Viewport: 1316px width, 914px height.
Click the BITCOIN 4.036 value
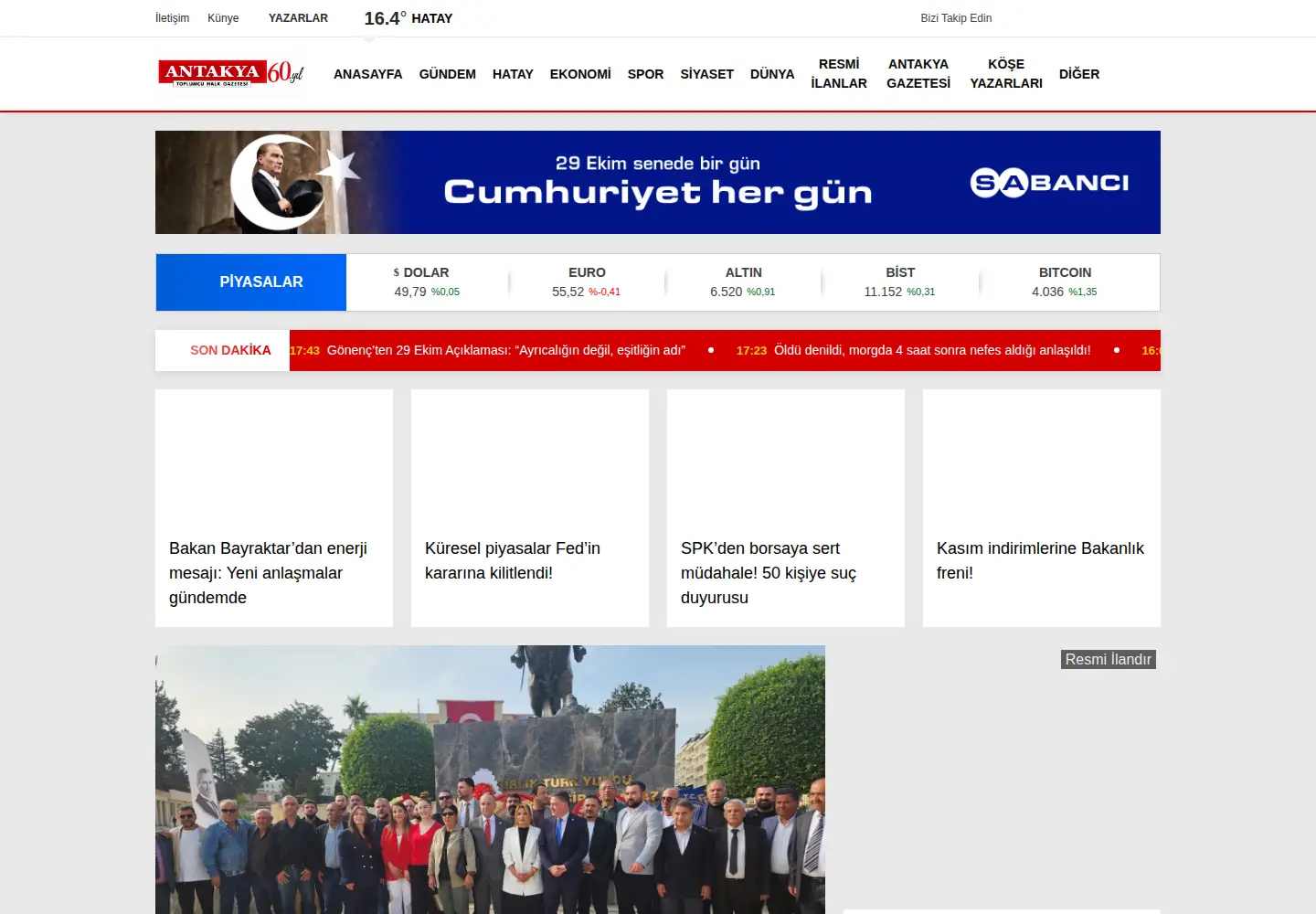1065,282
